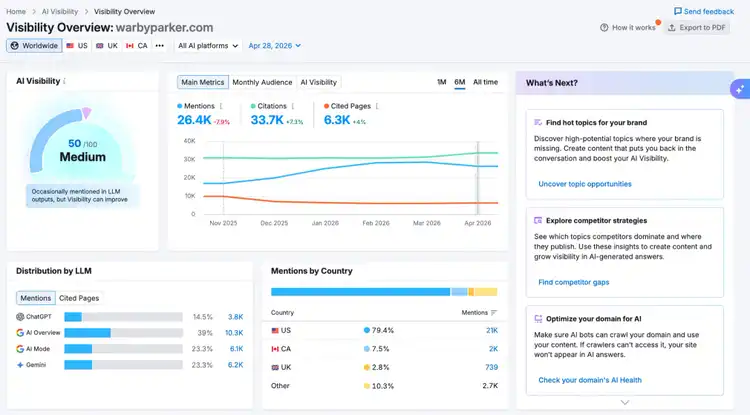The height and width of the screenshot is (415, 750).
Task: Click ChatGPT 3.8K mentions value
Action: coord(235,317)
